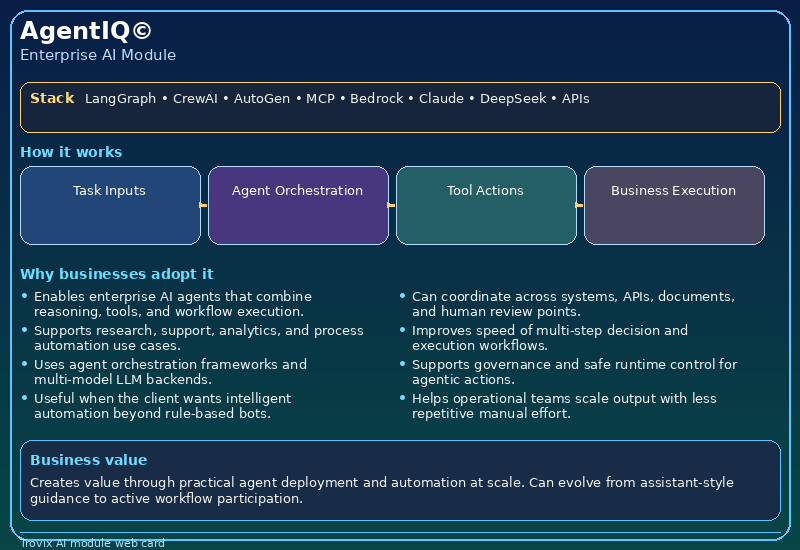The width and height of the screenshot is (800, 550).
Task: Click connector between Tool Actions and Business Execution
Action: click(580, 205)
